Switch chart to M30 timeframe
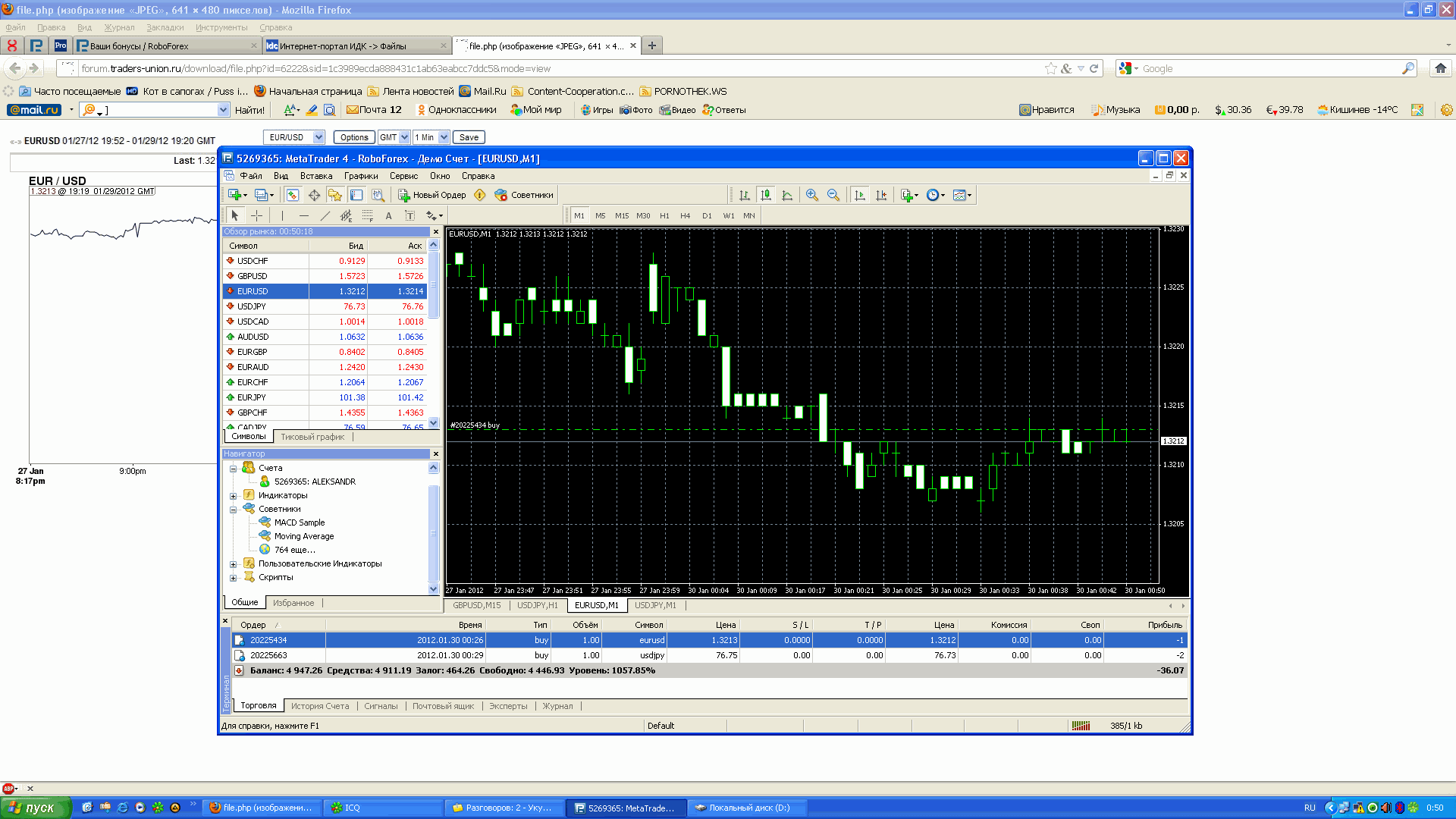 click(643, 215)
